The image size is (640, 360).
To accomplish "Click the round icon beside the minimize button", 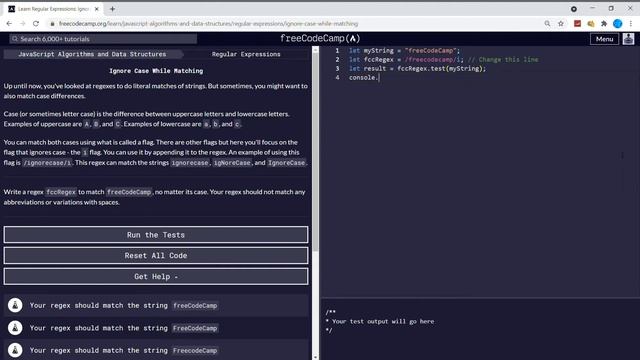I will pyautogui.click(x=574, y=9).
